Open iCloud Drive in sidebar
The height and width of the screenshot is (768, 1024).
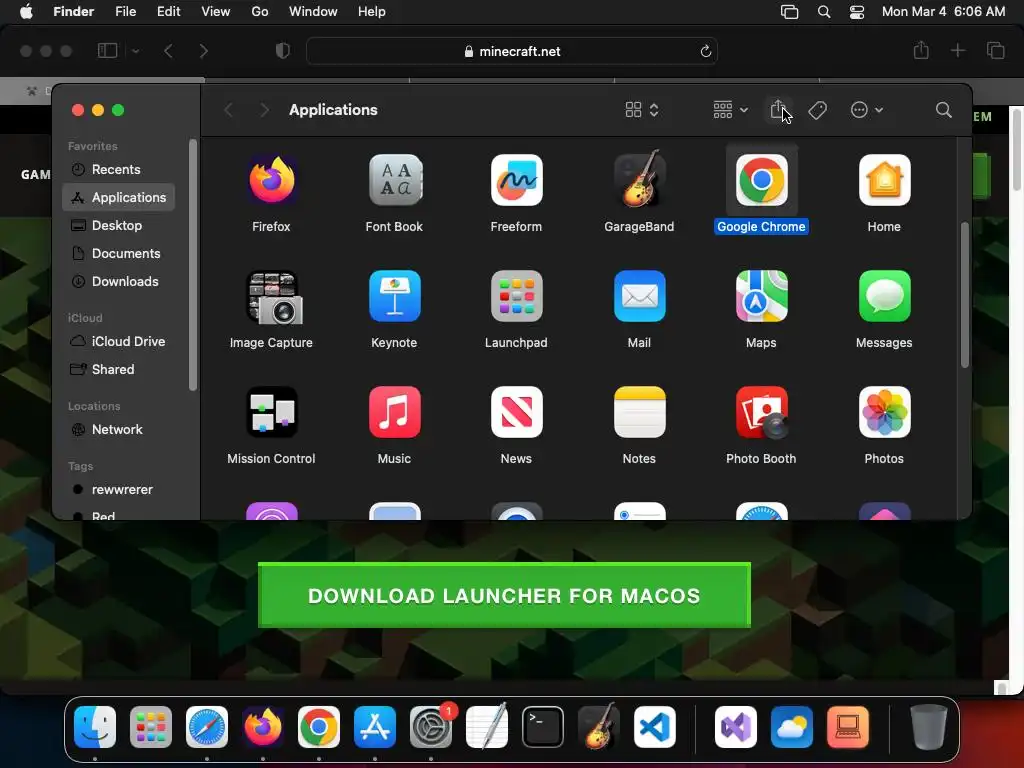[118, 342]
